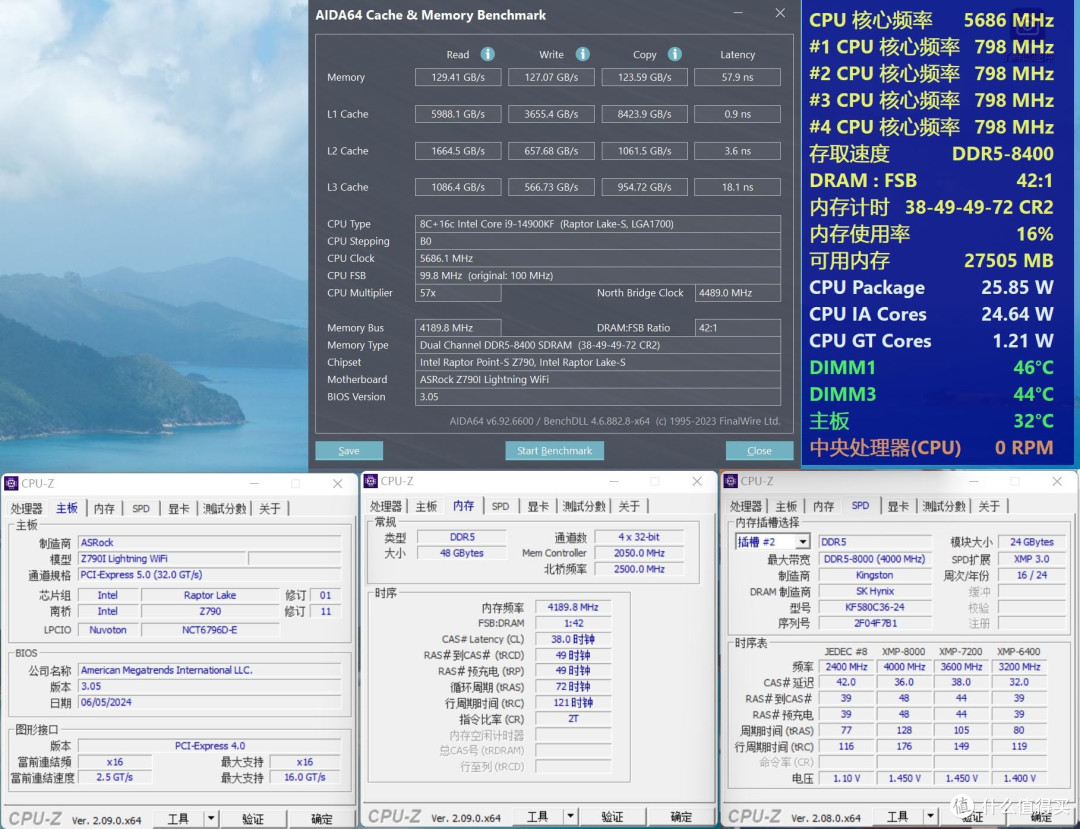
Task: Click Motherboard field ASRock Z790I Lightning WiFi
Action: (x=598, y=379)
